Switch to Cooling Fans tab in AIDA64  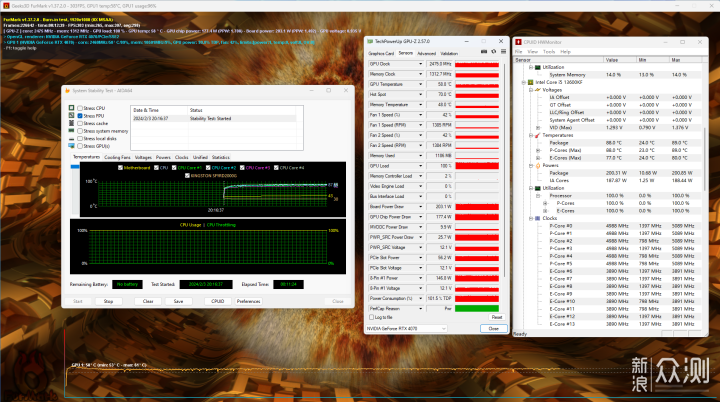pyautogui.click(x=117, y=157)
